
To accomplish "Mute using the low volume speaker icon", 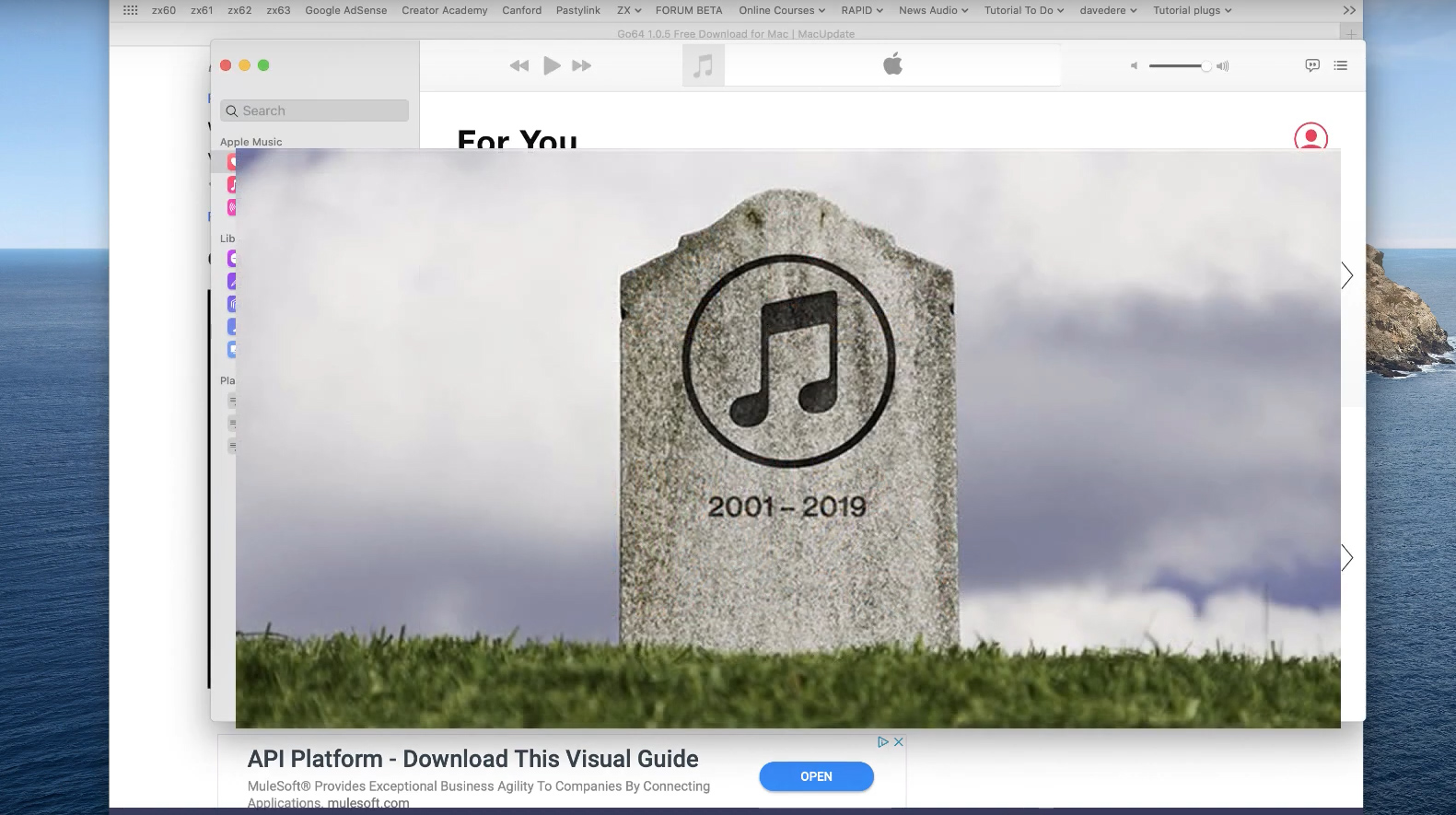I will [1134, 65].
